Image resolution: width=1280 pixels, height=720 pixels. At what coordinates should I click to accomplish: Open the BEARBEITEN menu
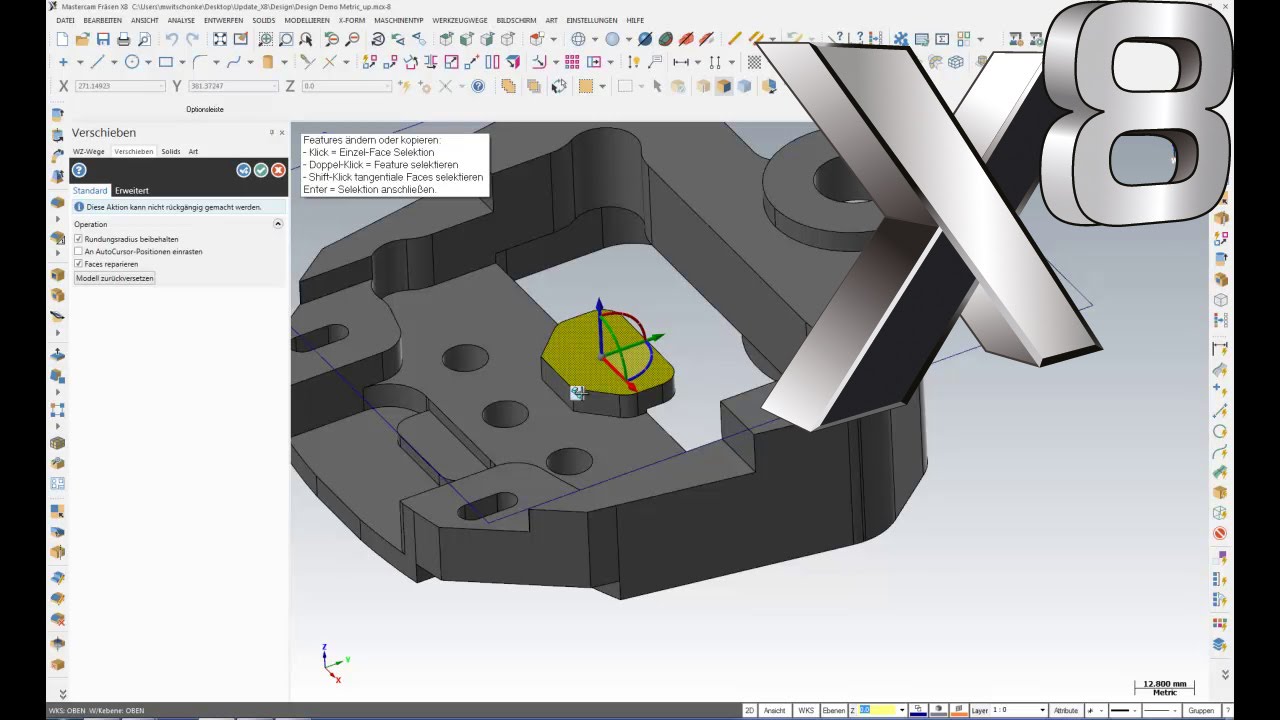[x=103, y=20]
